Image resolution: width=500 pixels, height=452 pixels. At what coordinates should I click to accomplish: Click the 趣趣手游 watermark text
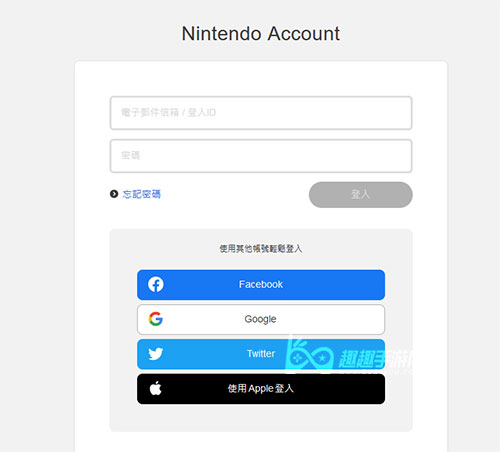pos(375,359)
